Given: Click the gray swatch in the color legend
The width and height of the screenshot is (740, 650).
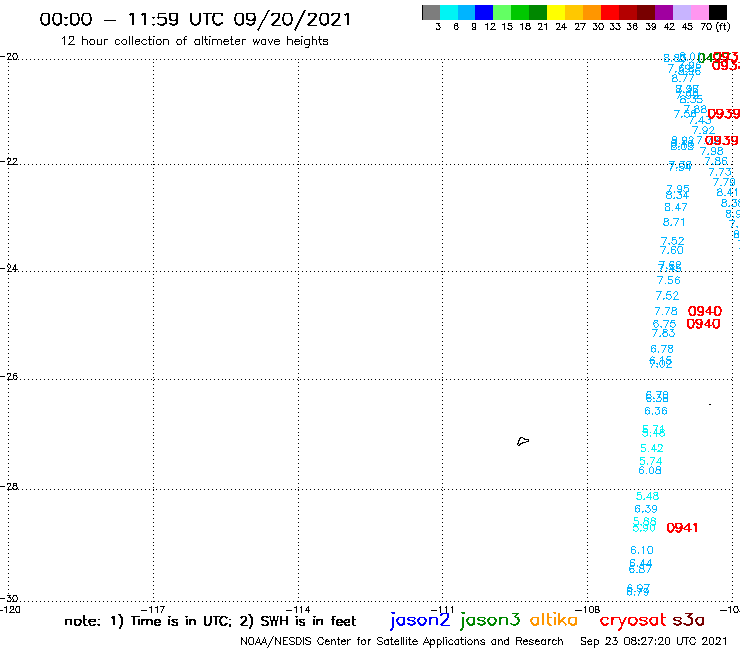Looking at the screenshot, I should (431, 12).
